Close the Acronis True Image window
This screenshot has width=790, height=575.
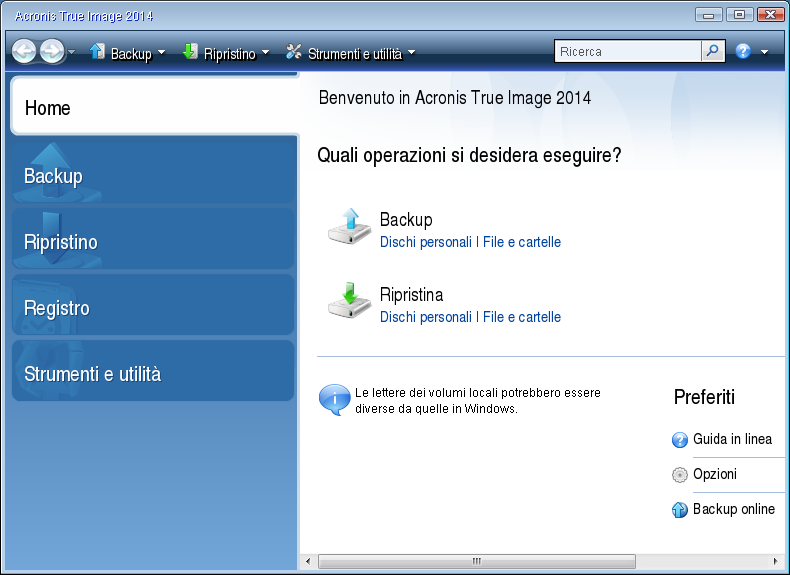coord(770,15)
